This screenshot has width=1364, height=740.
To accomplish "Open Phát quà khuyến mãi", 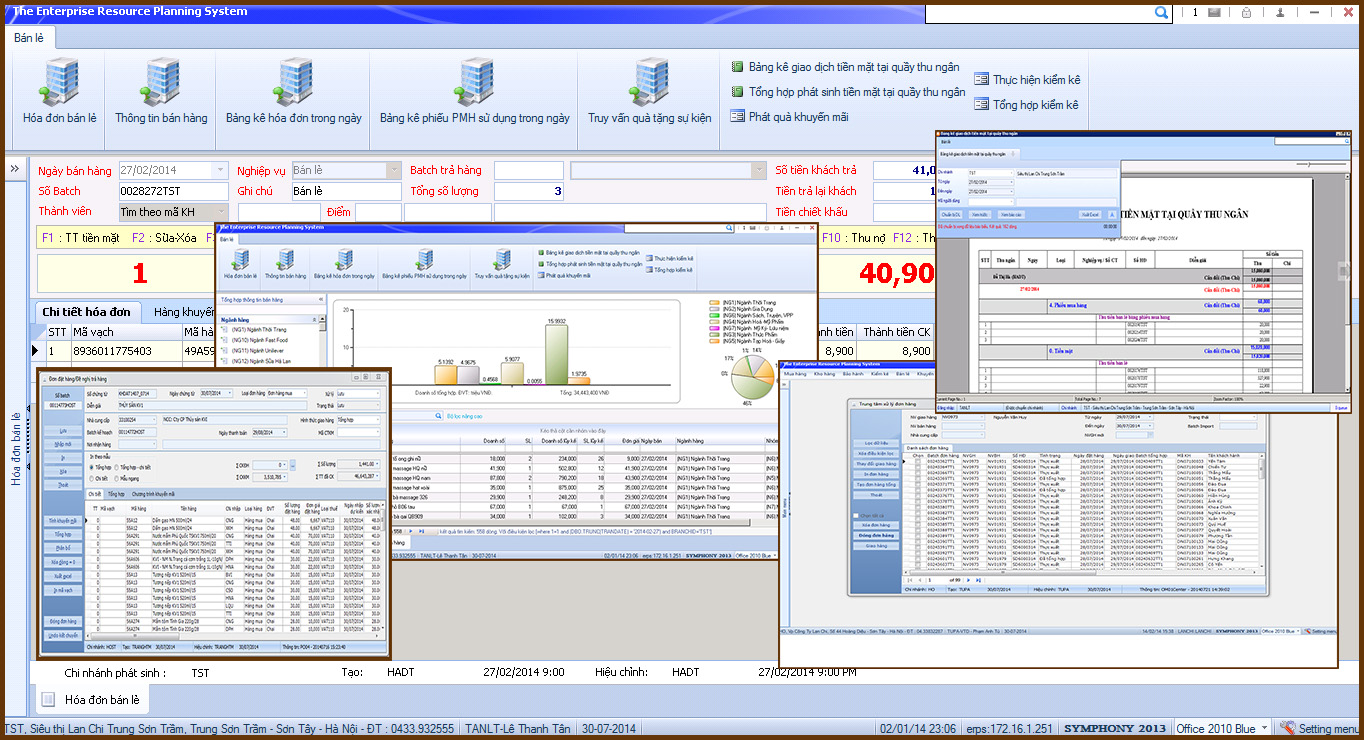I will point(789,117).
